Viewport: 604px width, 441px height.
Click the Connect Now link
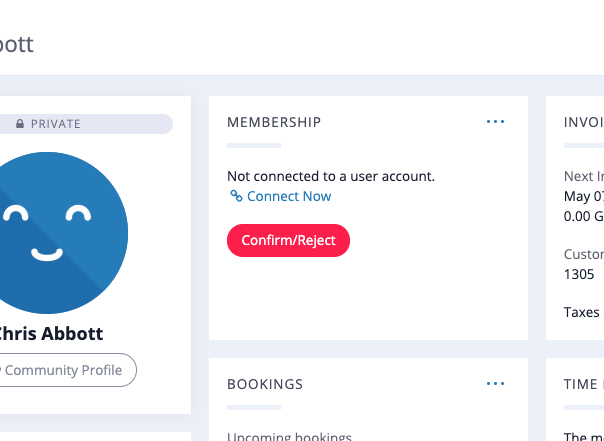[289, 196]
